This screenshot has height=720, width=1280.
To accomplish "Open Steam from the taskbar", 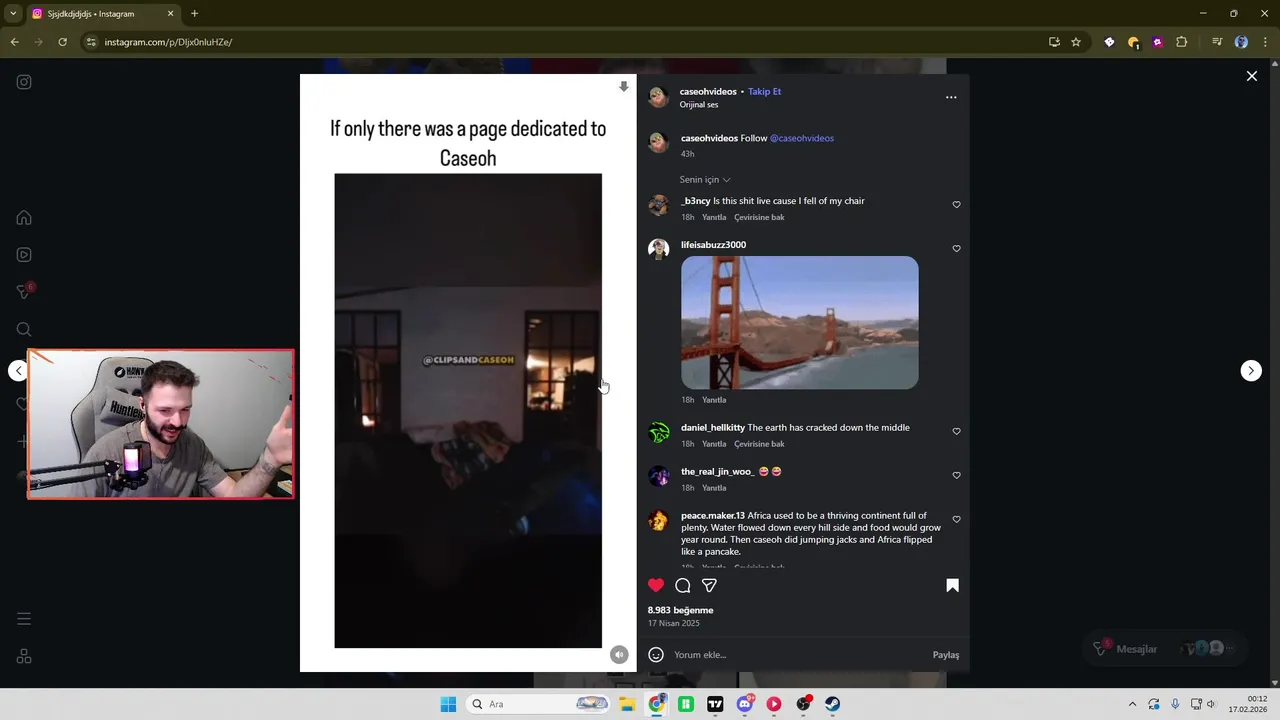I will (x=832, y=704).
